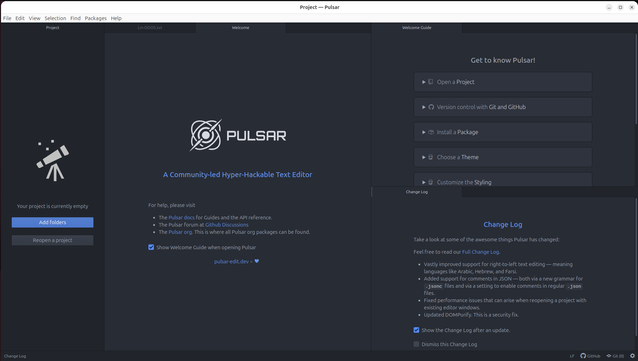Check Dismiss this Change Log
Image resolution: width=638 pixels, height=361 pixels.
(416, 344)
